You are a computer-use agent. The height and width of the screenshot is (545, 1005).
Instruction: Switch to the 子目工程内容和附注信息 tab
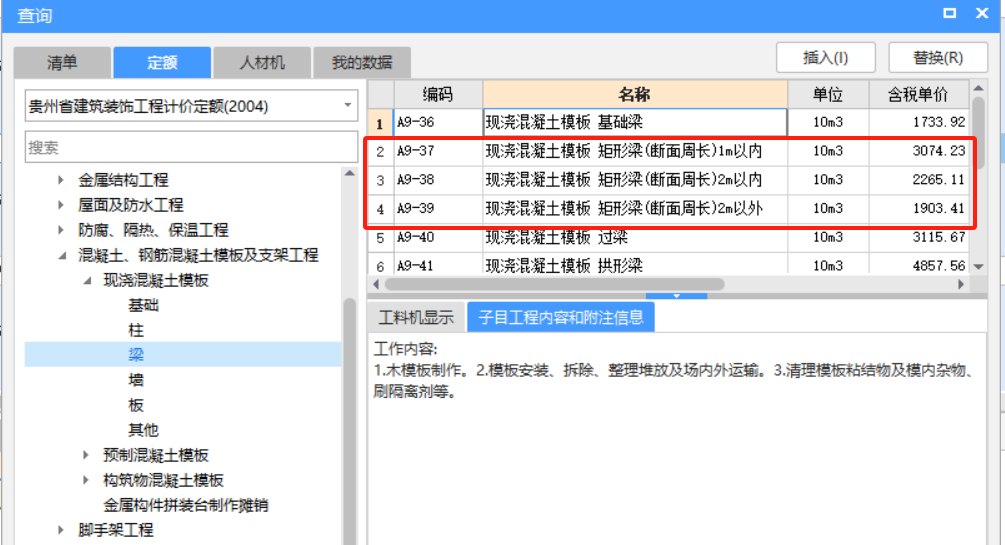[x=561, y=317]
